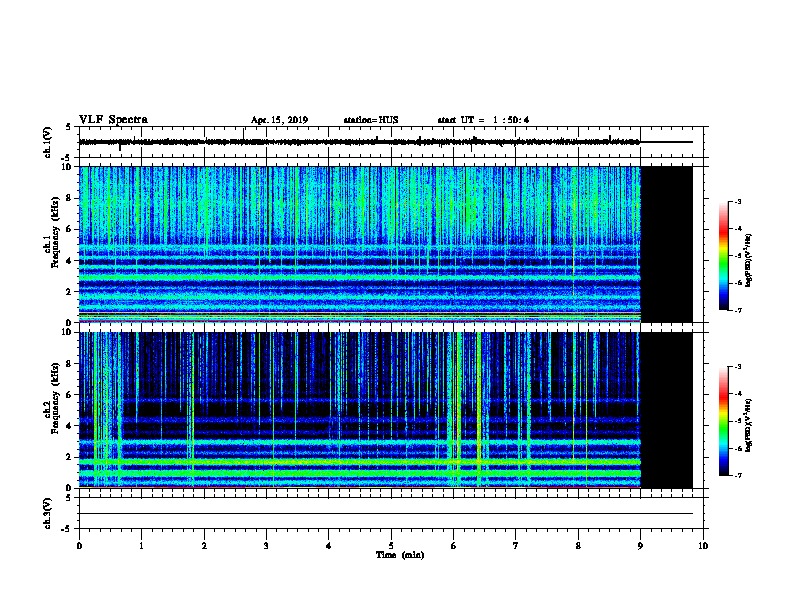This screenshot has height=612, width=792.
Task: Click the "ch.3(V)" waveform axis label
Action: 48,513
